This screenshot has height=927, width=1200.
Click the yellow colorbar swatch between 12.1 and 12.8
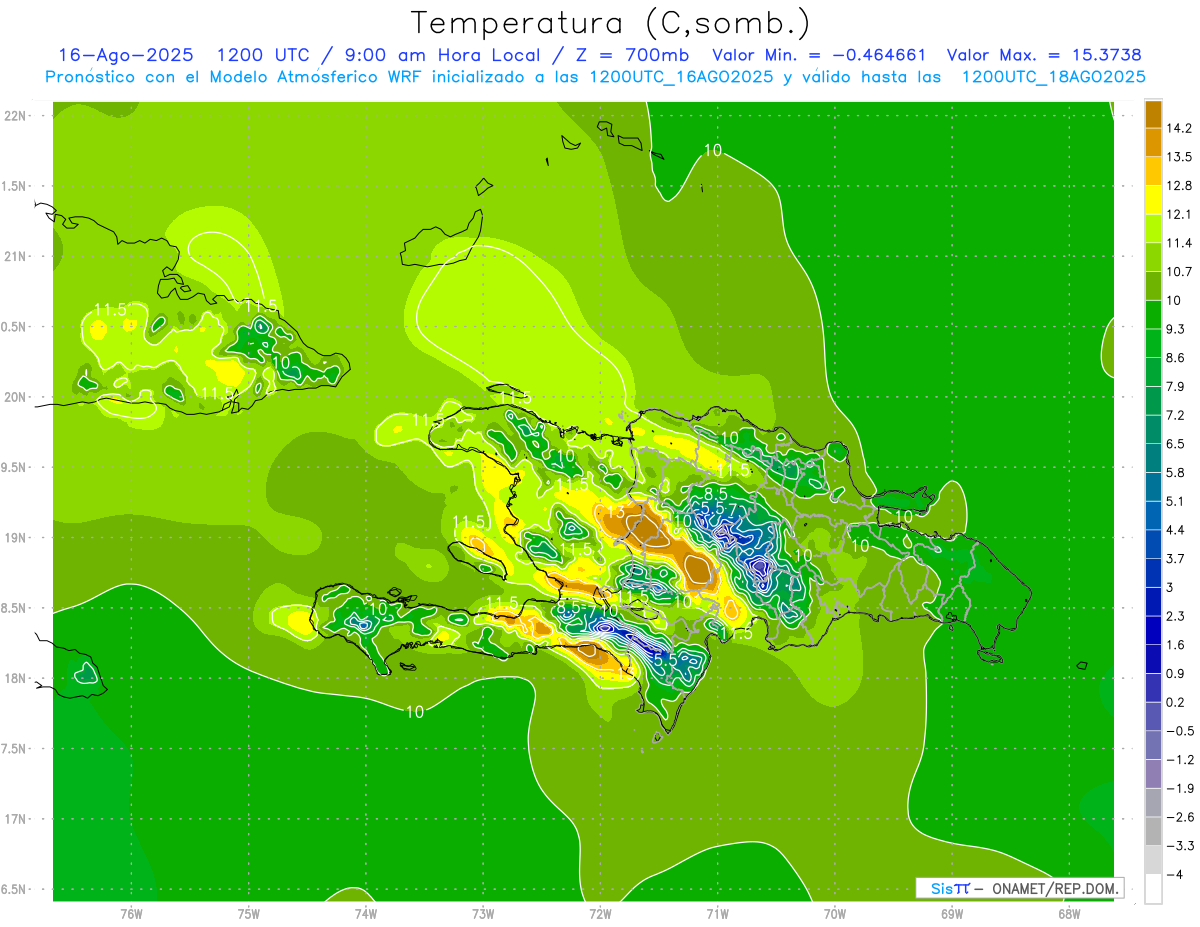coord(1153,200)
